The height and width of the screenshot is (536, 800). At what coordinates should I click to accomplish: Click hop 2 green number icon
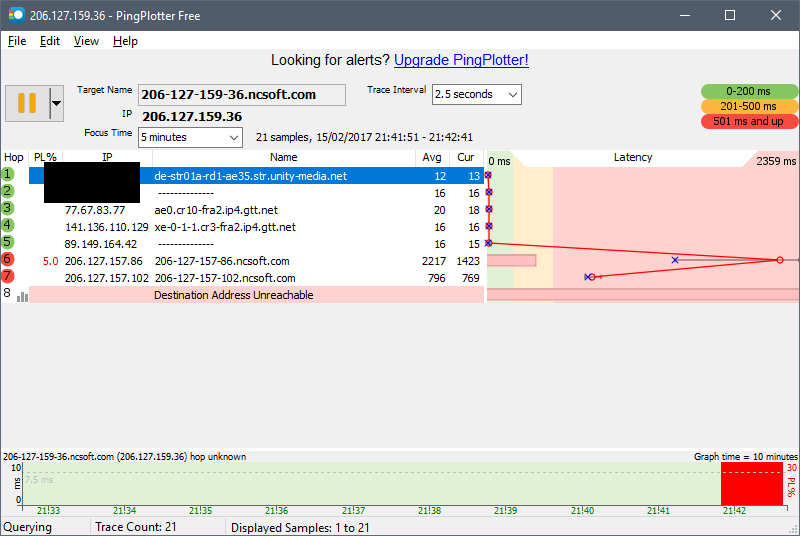click(8, 191)
